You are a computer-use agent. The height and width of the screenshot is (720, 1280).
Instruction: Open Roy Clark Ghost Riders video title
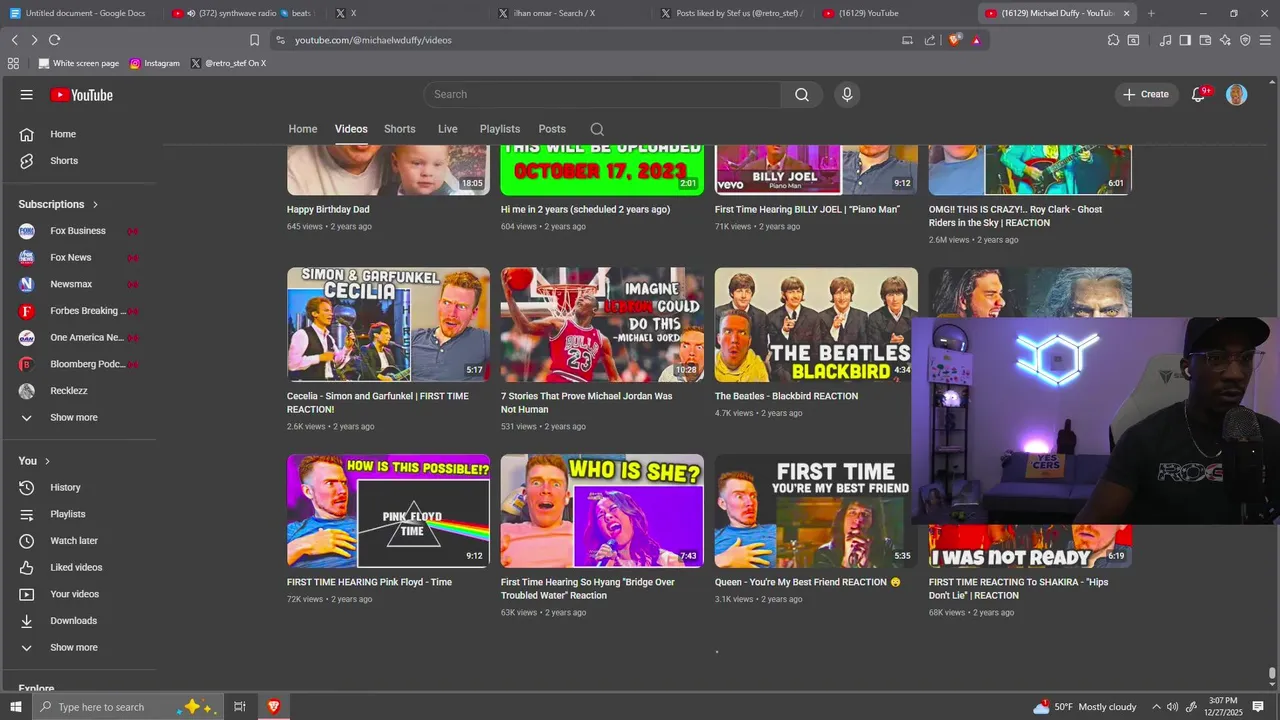(1015, 216)
